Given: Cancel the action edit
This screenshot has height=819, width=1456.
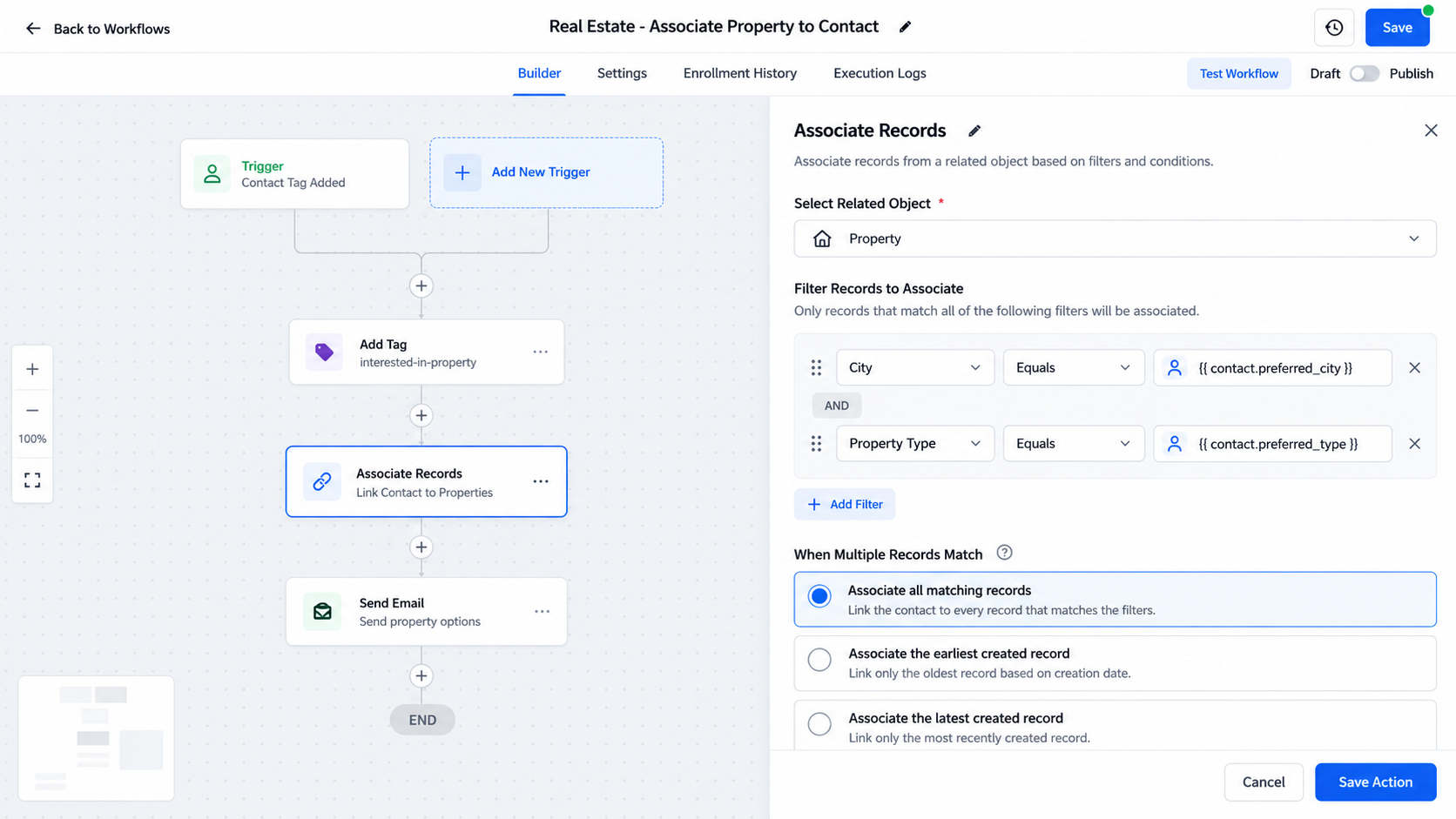Looking at the screenshot, I should (1263, 782).
